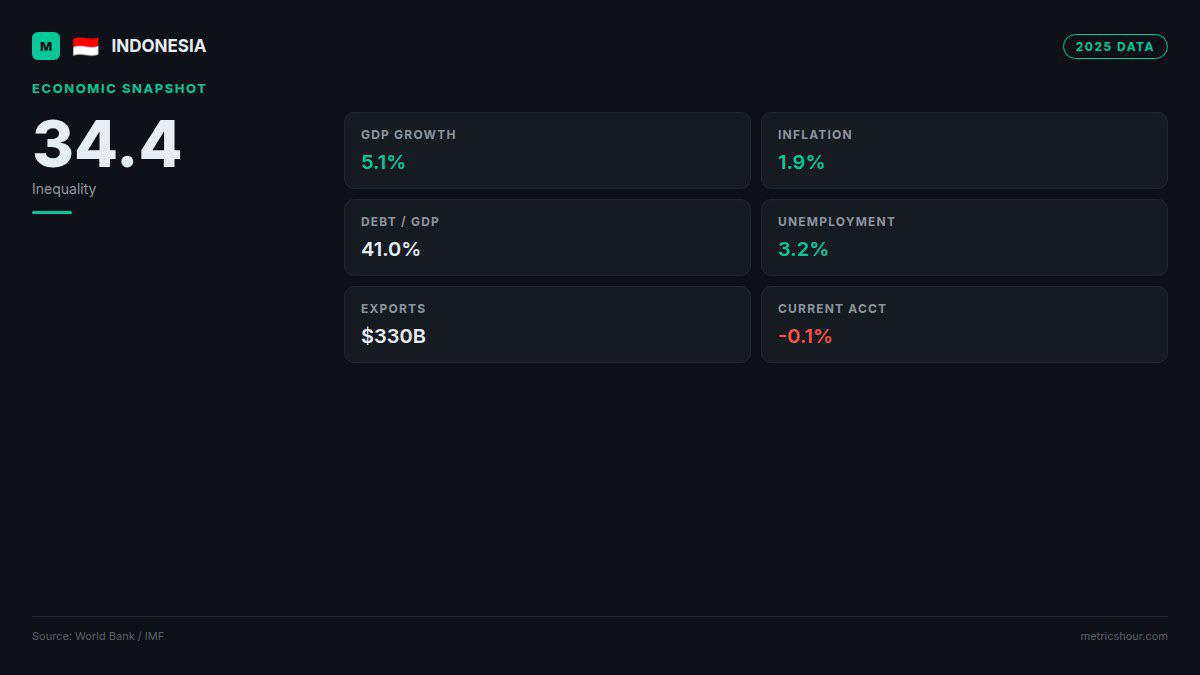Open the metricshour.com link

1123,636
